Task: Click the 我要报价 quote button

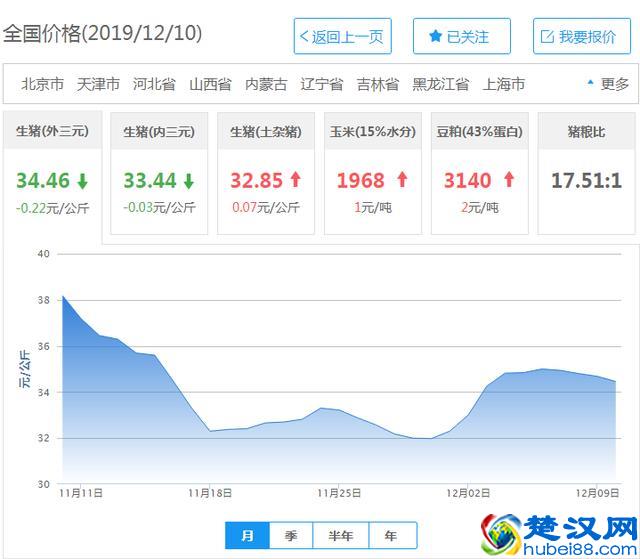Action: pos(582,36)
